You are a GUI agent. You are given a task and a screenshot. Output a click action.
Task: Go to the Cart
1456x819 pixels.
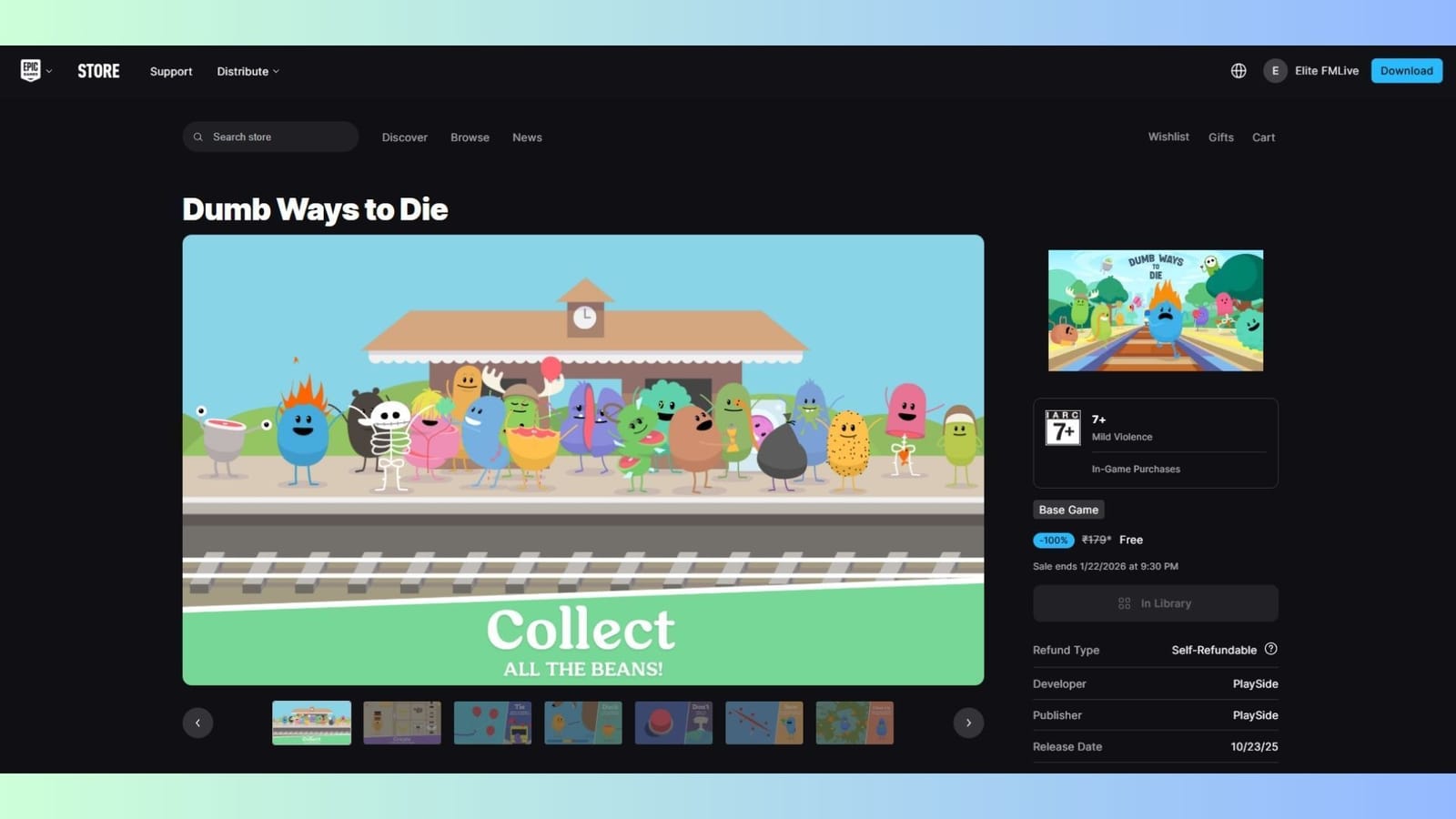click(1264, 136)
